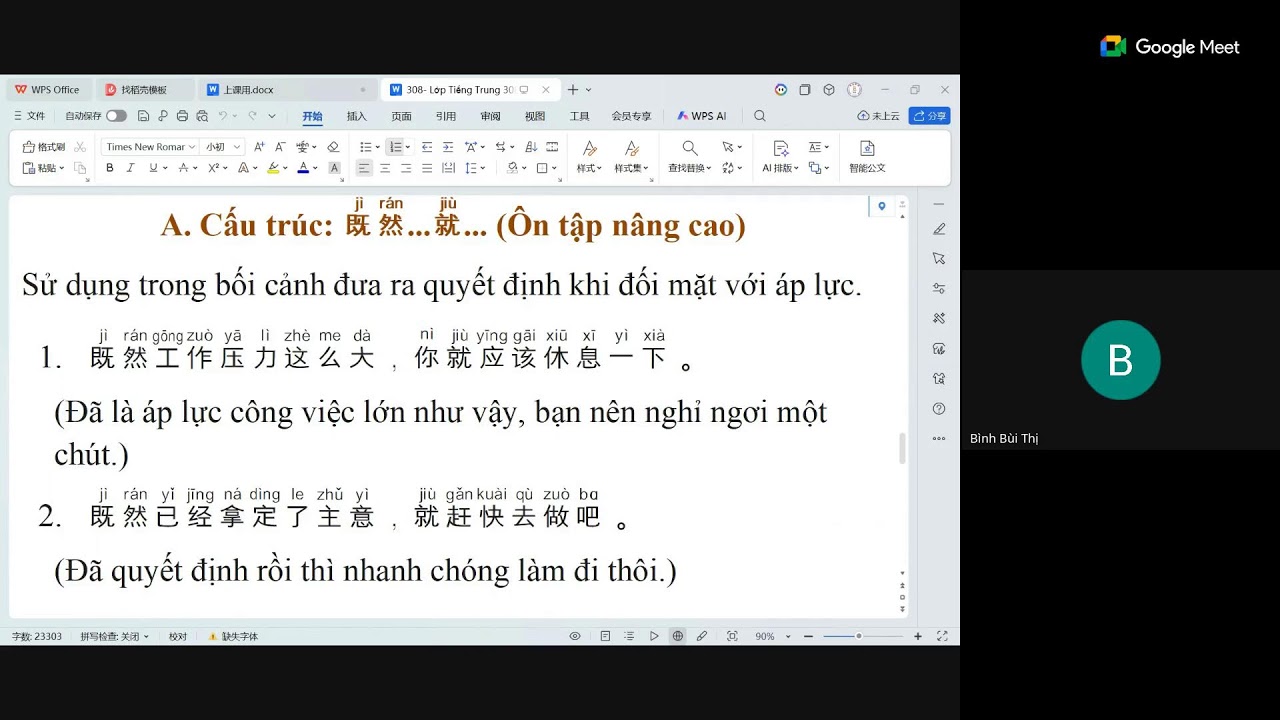
Task: Increase font size with A+ icon
Action: [259, 147]
